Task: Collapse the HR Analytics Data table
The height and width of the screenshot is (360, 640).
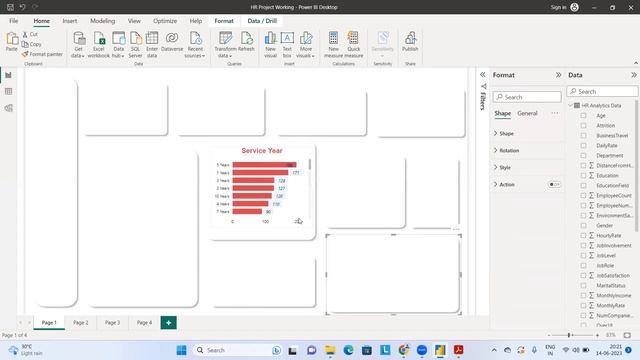Action: point(571,105)
